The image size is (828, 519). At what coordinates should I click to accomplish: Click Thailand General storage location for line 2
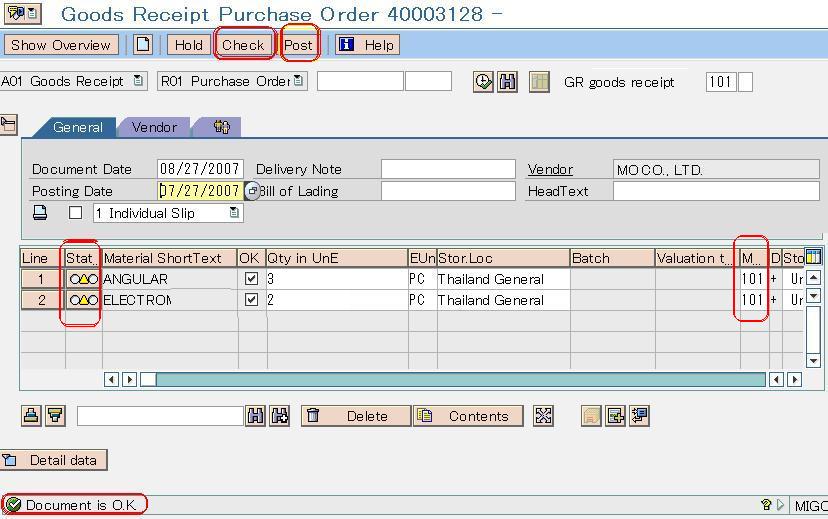[503, 300]
